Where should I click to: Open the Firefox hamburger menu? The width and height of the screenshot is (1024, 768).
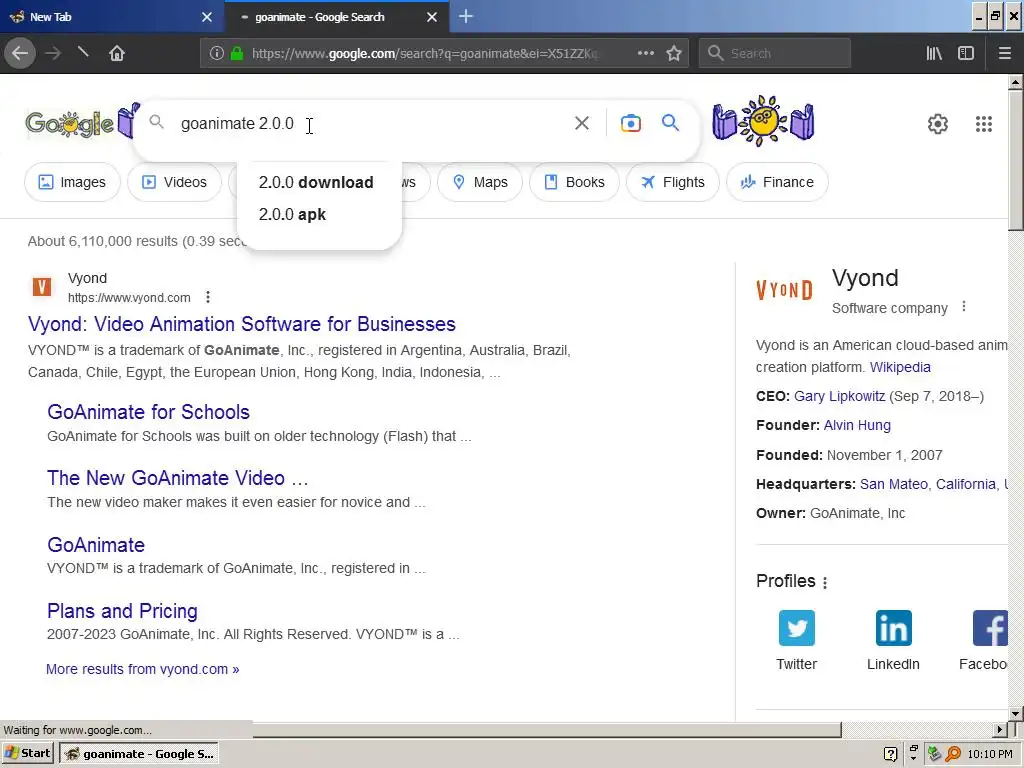click(1004, 53)
